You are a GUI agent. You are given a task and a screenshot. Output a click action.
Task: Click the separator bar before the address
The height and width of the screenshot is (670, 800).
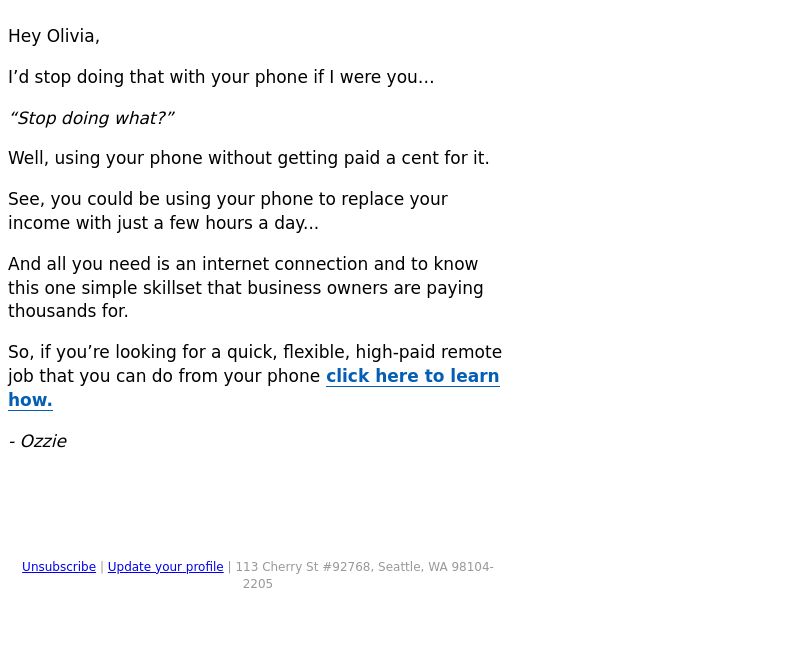(230, 567)
